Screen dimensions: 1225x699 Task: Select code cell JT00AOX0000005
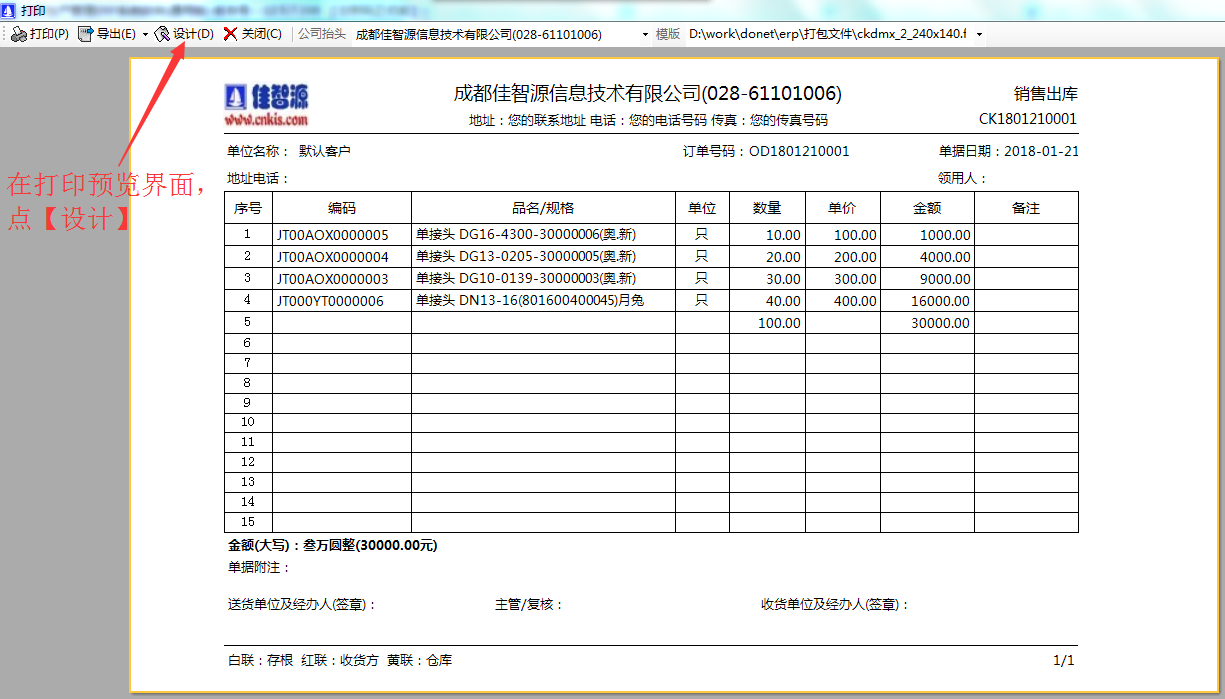332,235
